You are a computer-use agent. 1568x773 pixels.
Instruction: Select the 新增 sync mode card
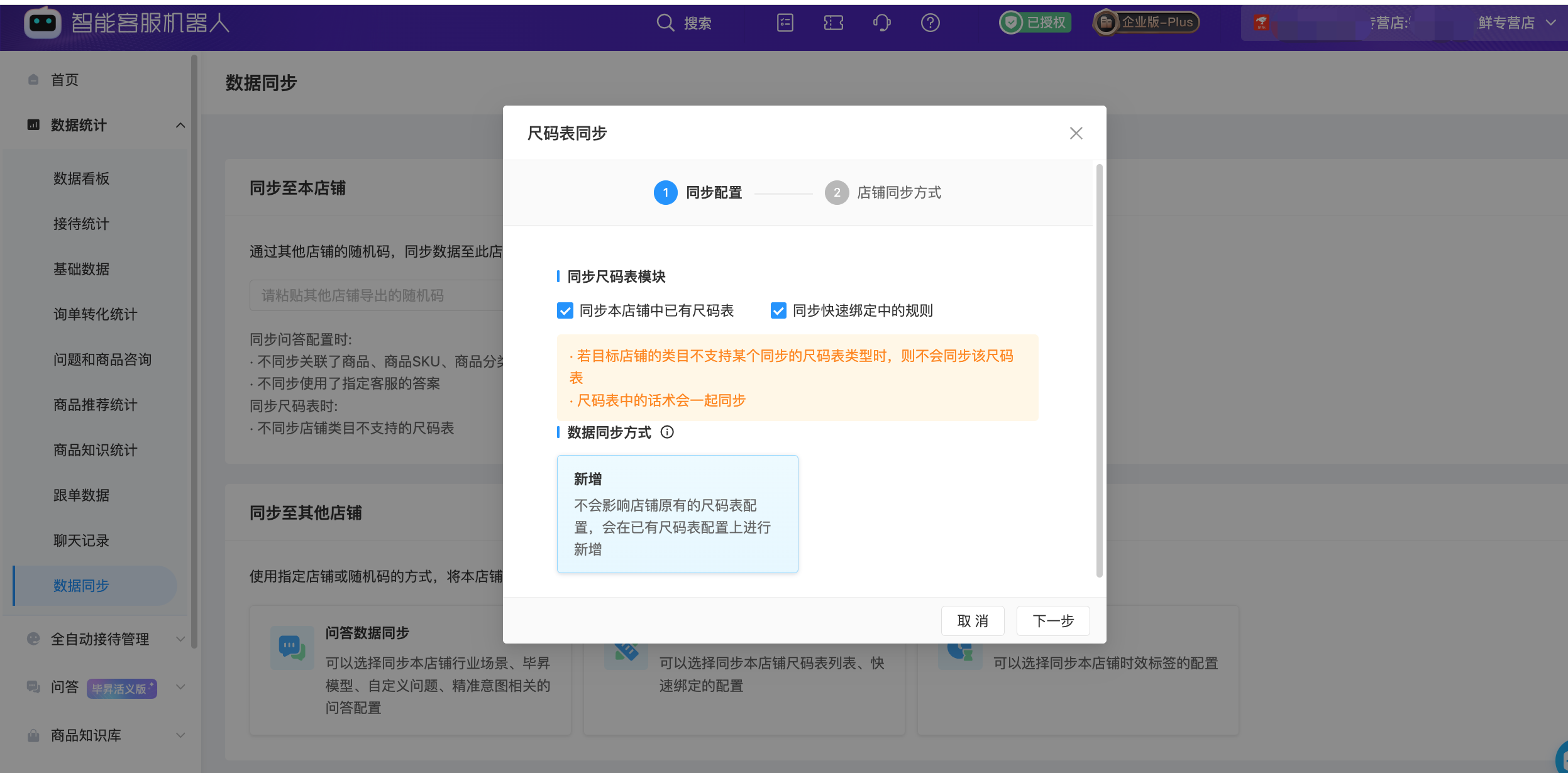(677, 513)
